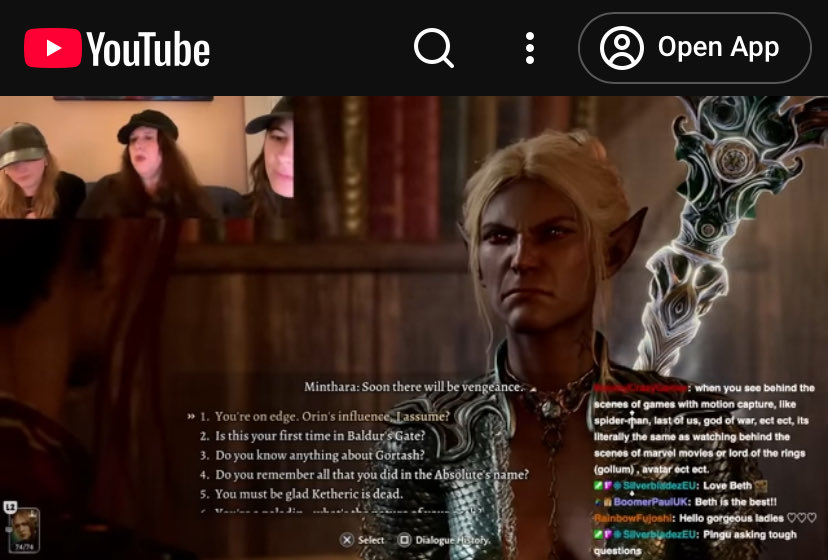
Task: Open the YouTube home logo
Action: (x=117, y=48)
